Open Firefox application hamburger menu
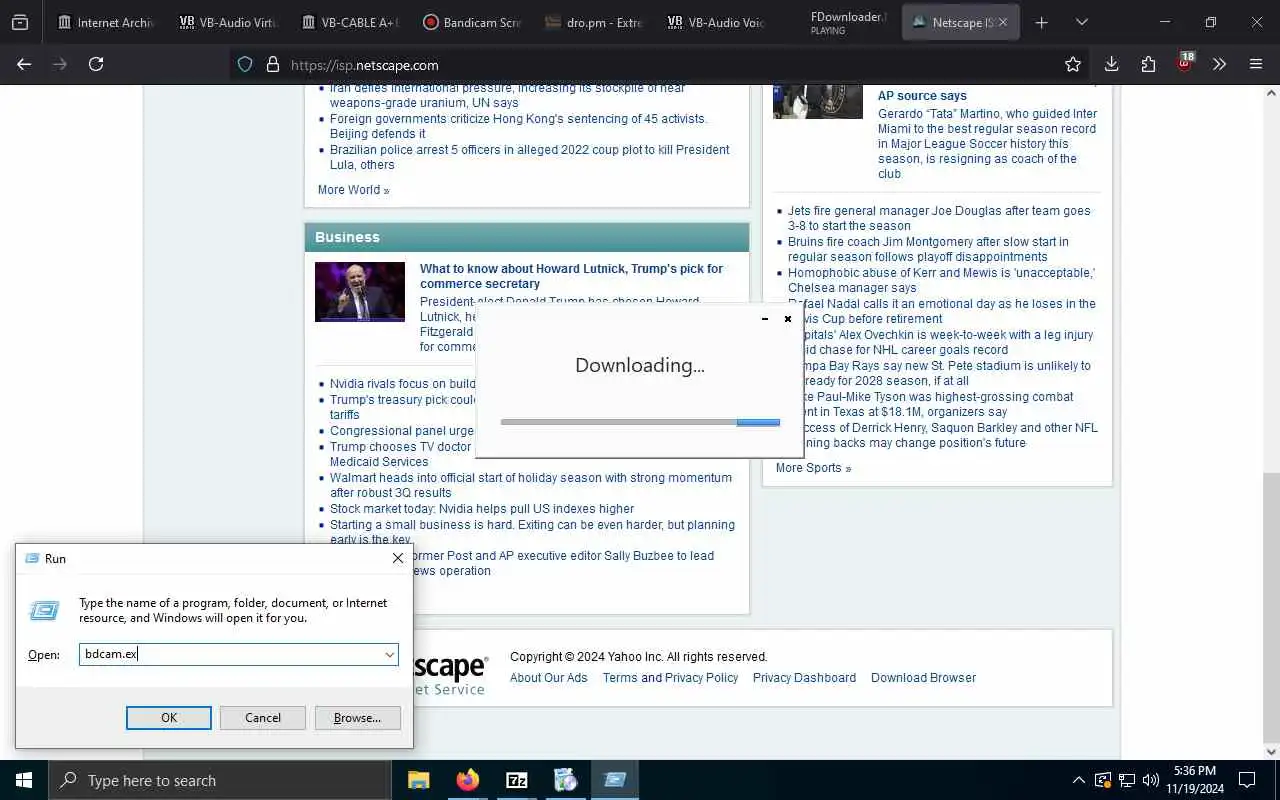The image size is (1280, 800). (1256, 64)
